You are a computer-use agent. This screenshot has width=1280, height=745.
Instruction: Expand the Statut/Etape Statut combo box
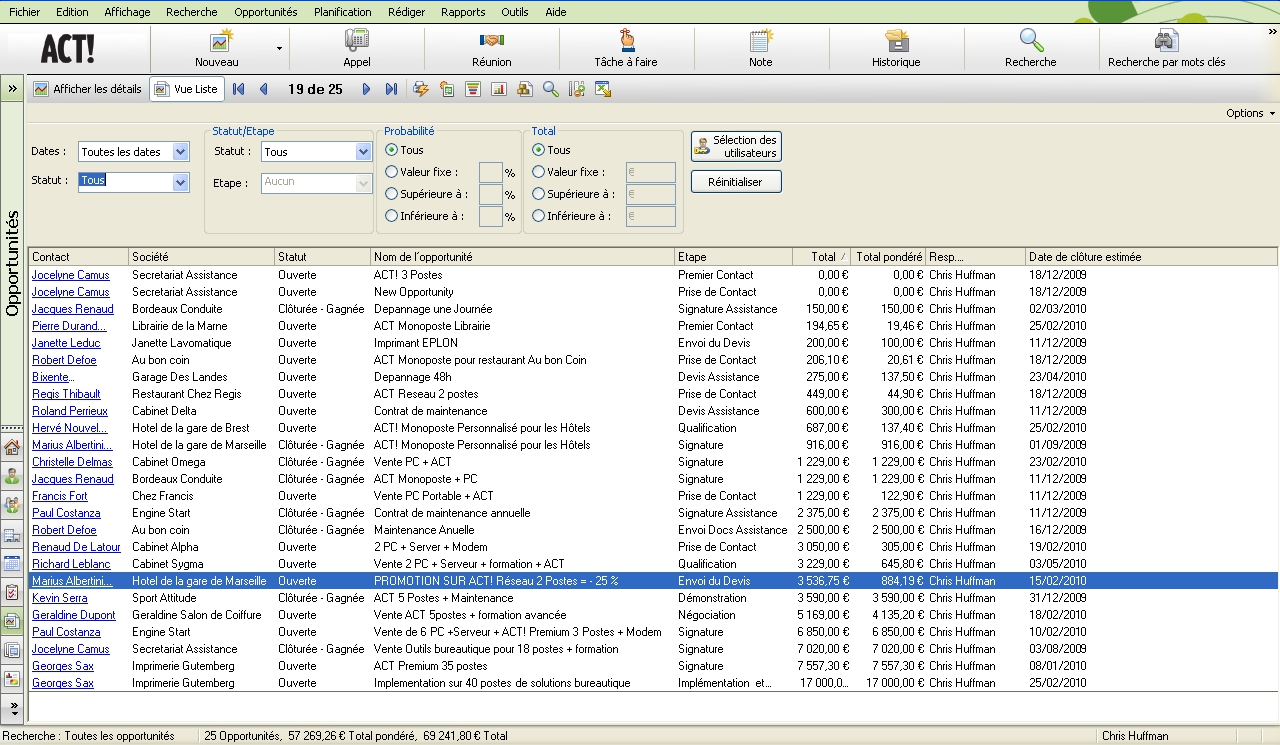tap(363, 152)
